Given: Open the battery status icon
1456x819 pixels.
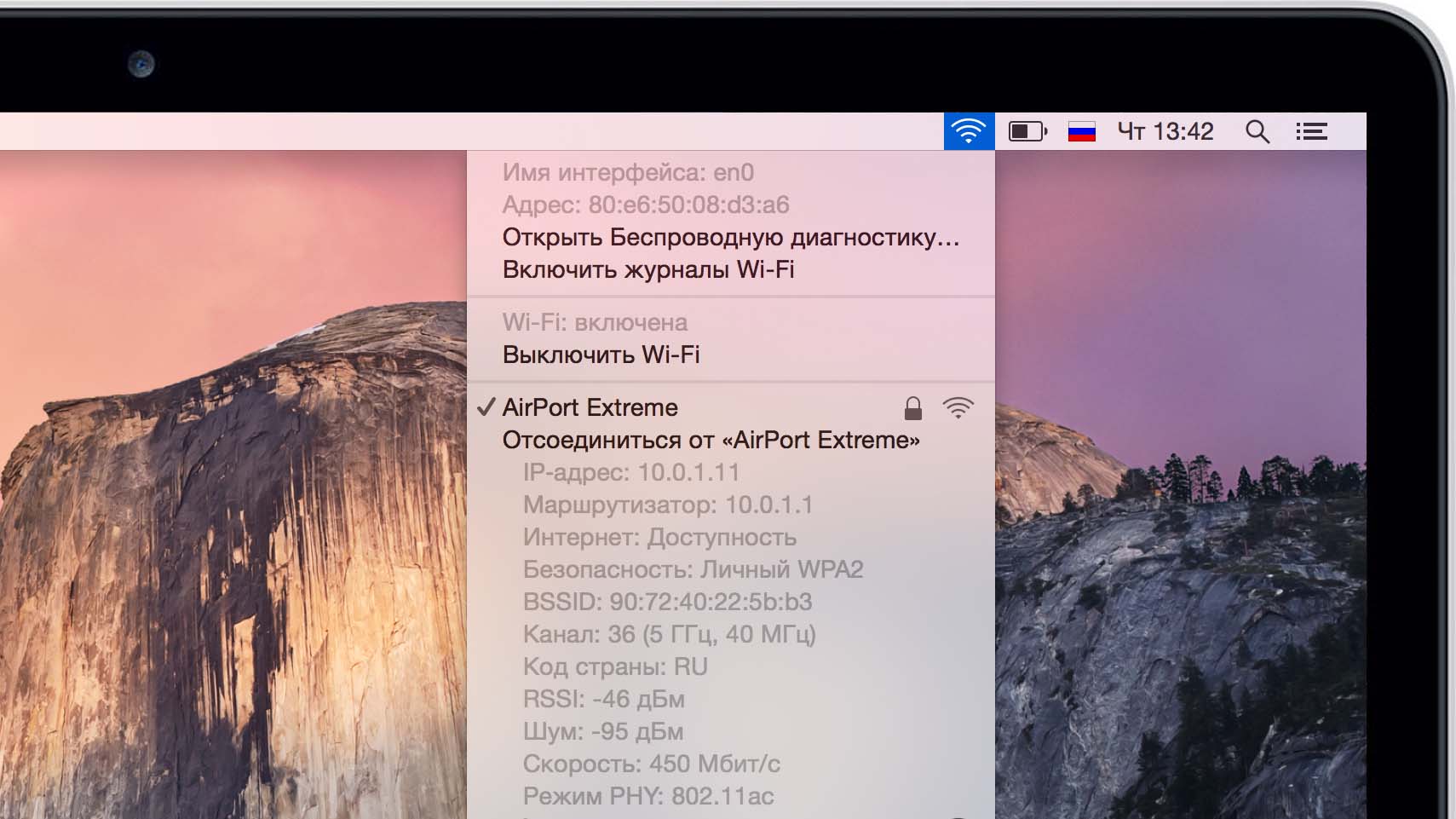Looking at the screenshot, I should click(1028, 131).
